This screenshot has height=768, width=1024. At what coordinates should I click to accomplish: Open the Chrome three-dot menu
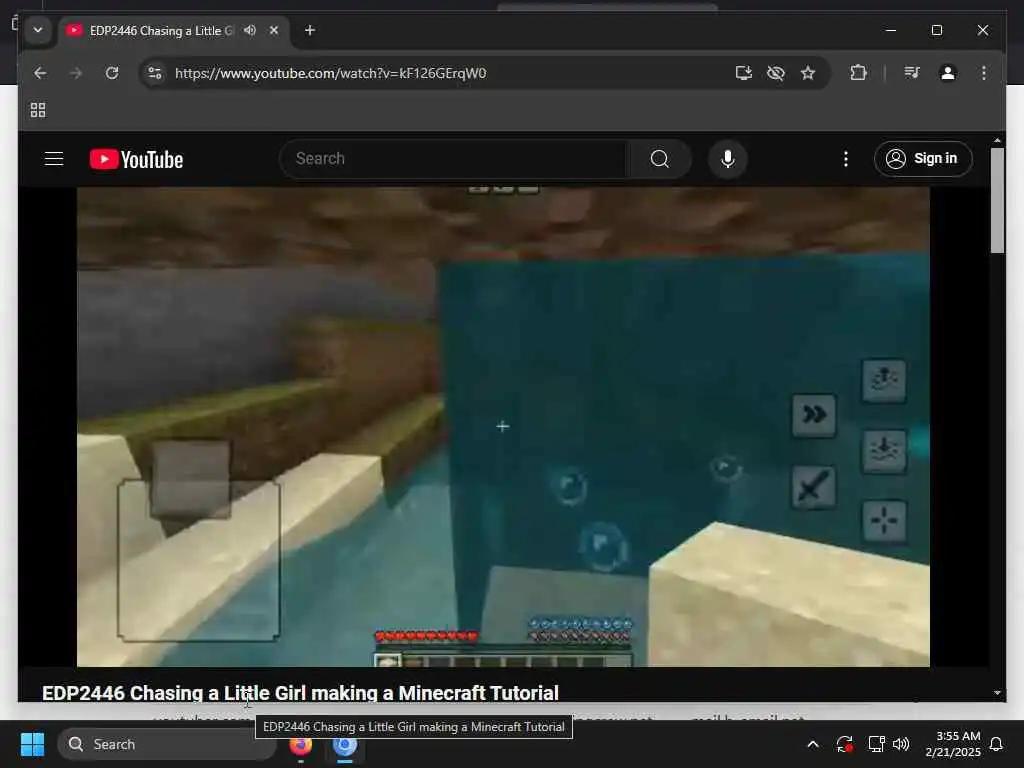(x=984, y=73)
